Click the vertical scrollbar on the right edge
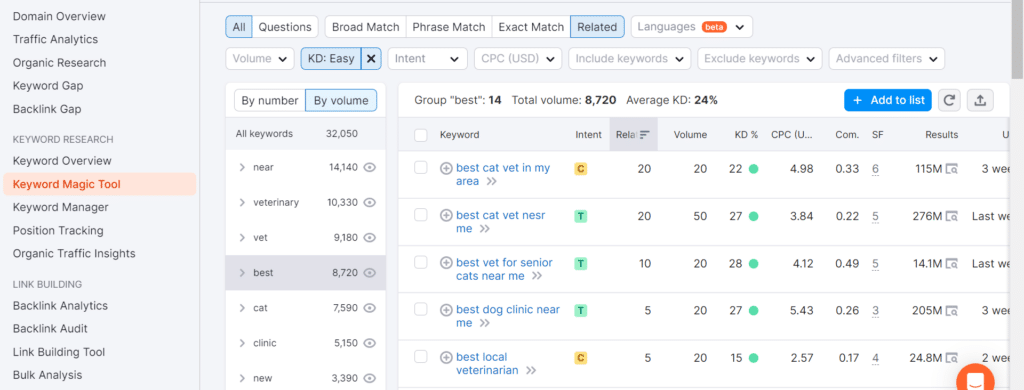The height and width of the screenshot is (390, 1024). (1017, 39)
